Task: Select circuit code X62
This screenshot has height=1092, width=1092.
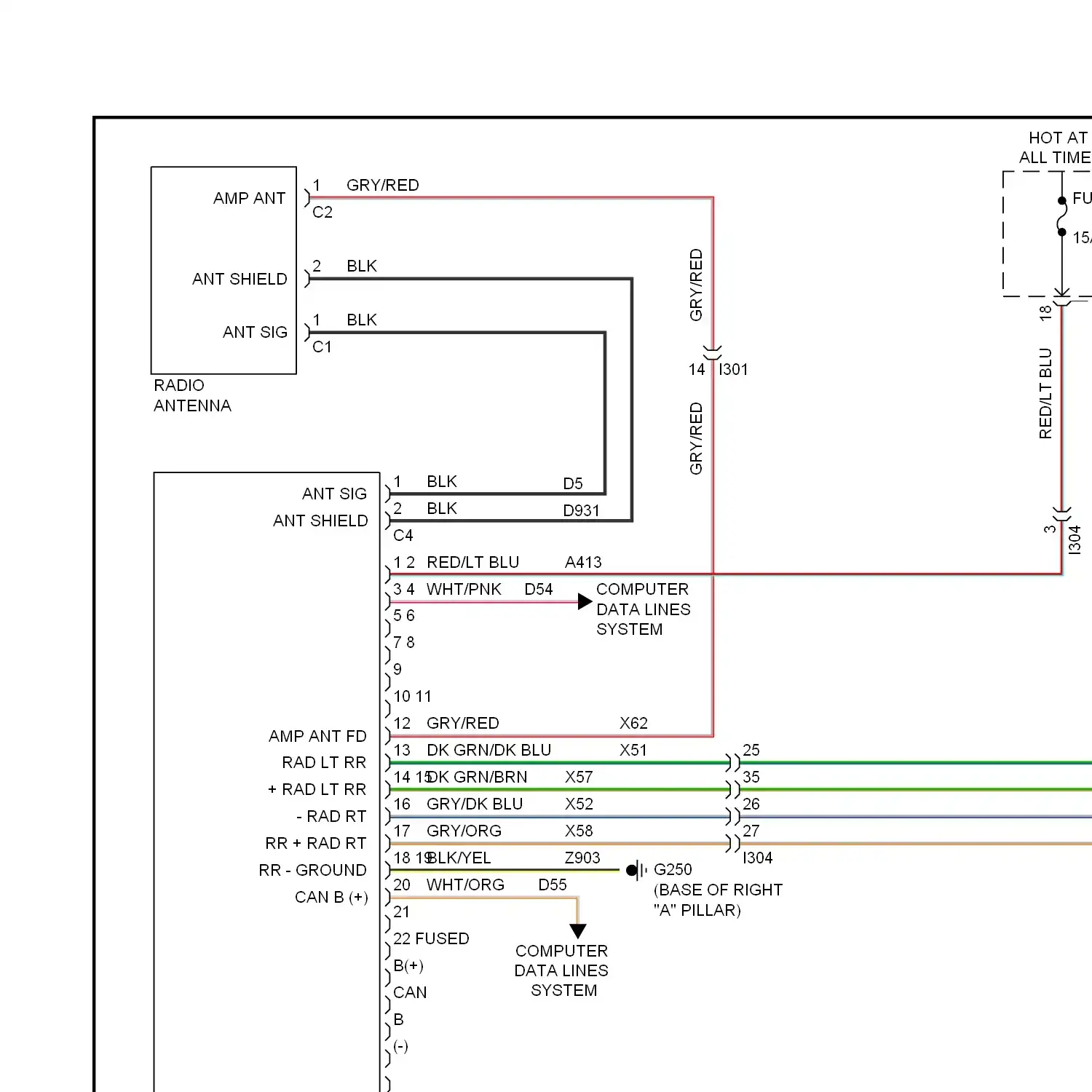Action: pos(633,723)
